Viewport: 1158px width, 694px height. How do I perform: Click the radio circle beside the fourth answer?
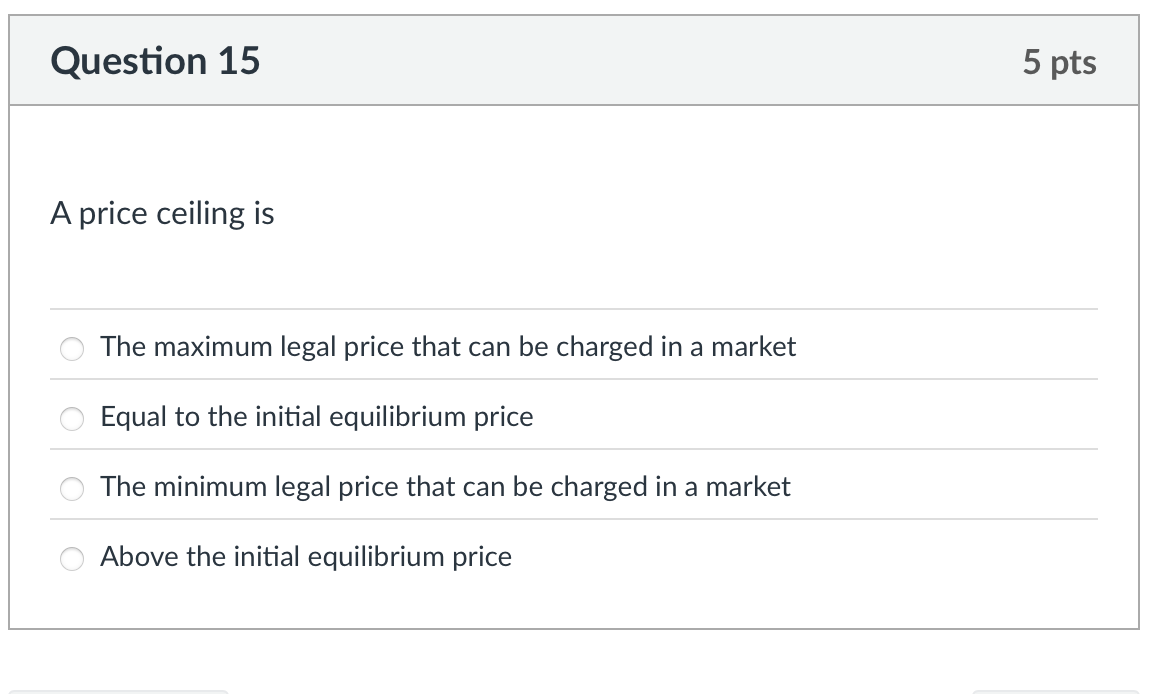(71, 559)
